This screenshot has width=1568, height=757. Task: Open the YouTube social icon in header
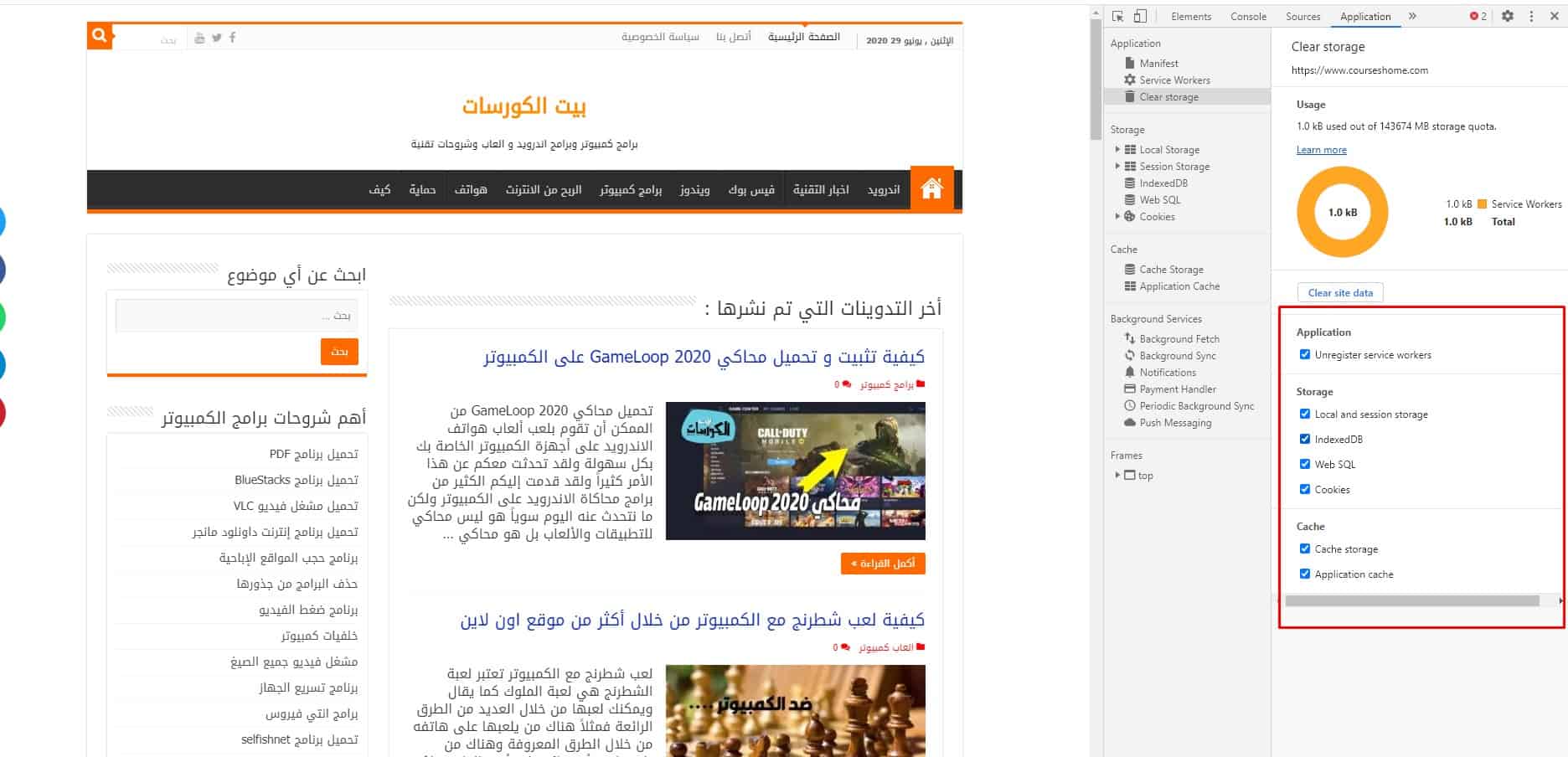pos(199,38)
